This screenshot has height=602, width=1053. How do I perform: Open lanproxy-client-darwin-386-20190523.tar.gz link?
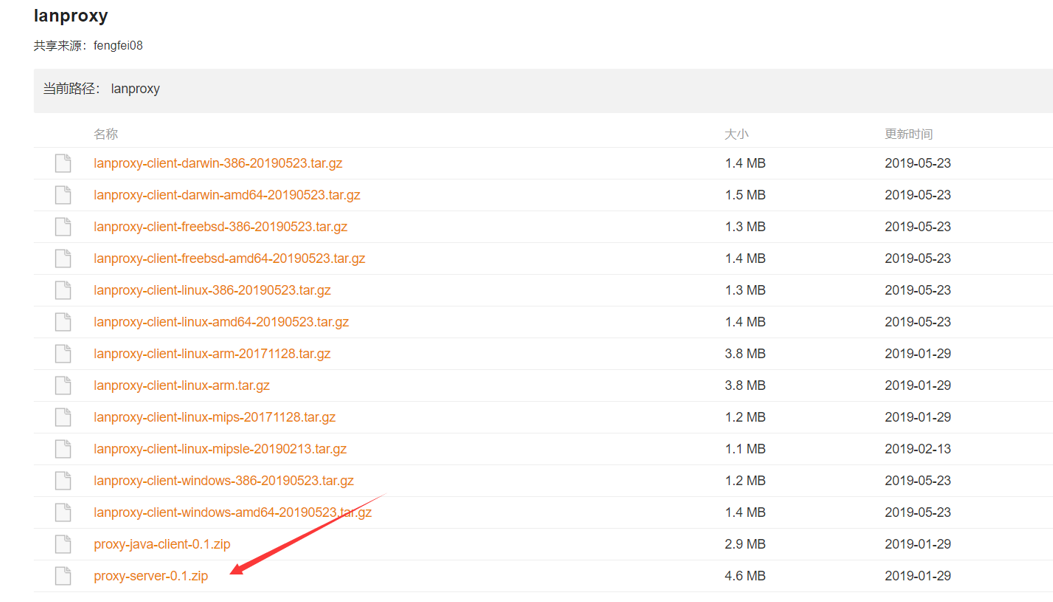(218, 163)
